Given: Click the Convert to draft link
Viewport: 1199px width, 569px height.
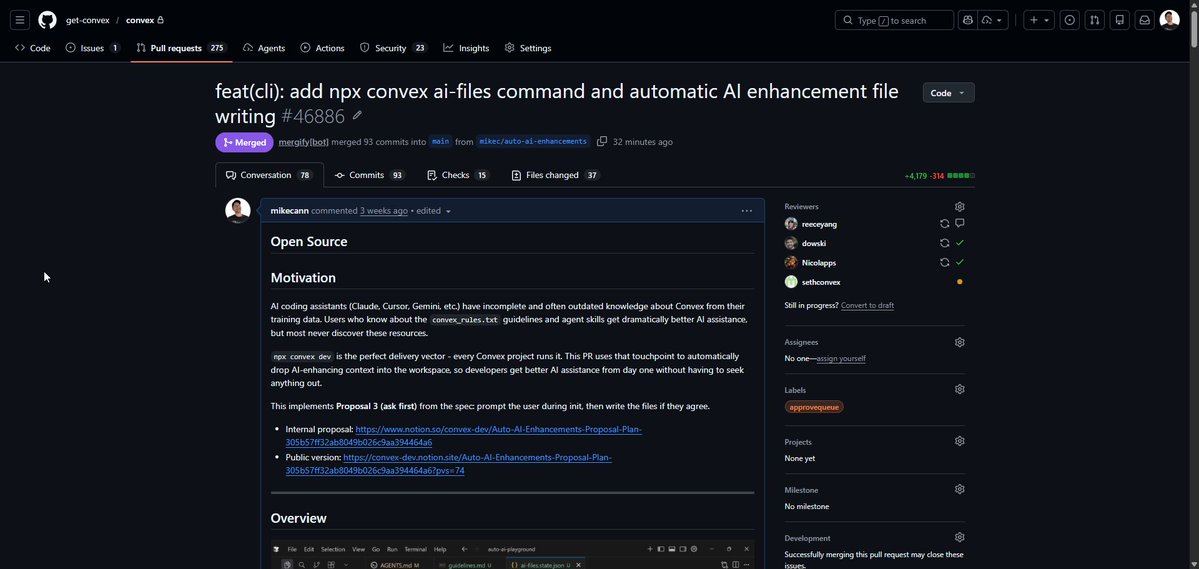Looking at the screenshot, I should 867,305.
